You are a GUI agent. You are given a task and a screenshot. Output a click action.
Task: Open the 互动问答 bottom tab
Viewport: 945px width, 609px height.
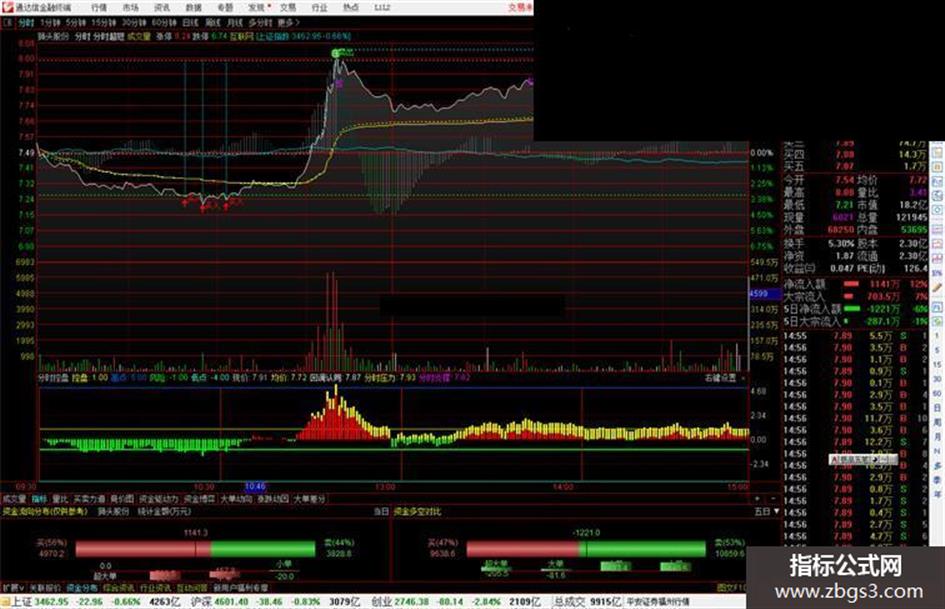point(192,587)
